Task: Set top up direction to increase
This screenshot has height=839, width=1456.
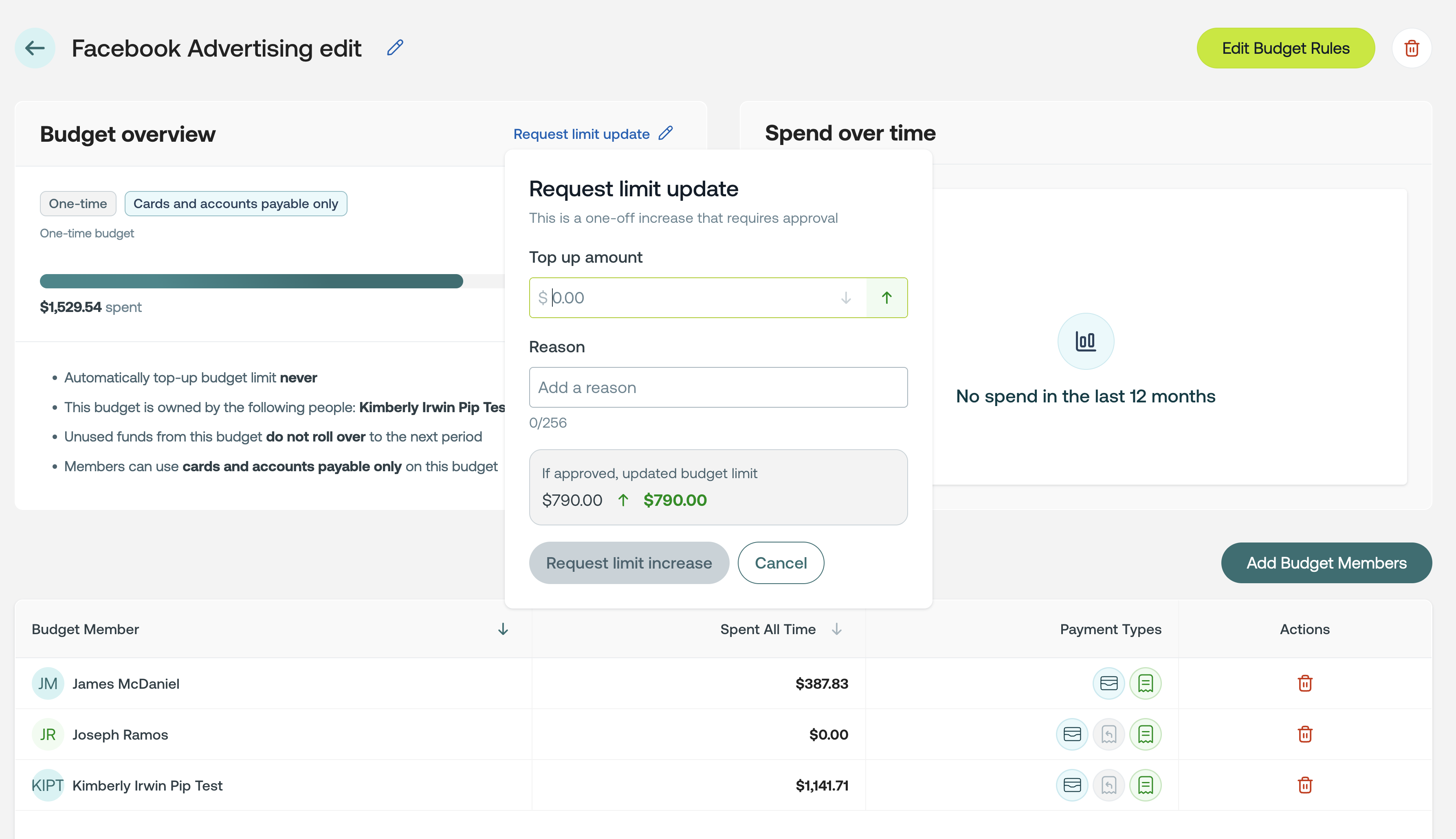Action: click(886, 297)
